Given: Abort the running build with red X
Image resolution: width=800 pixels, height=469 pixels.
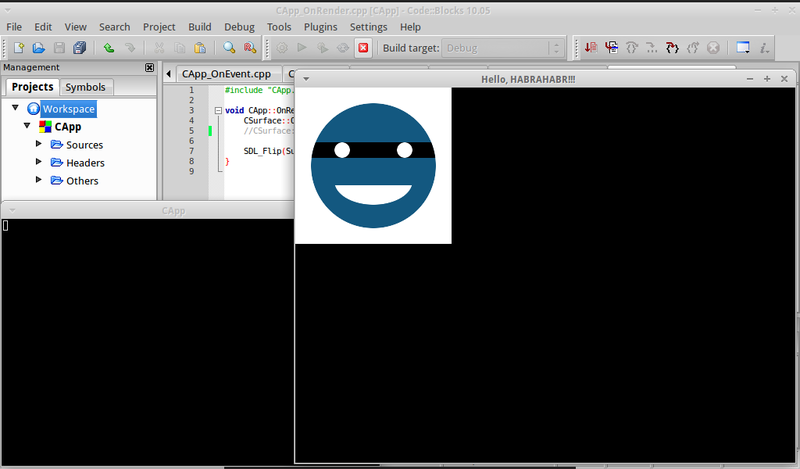Looking at the screenshot, I should [x=363, y=48].
